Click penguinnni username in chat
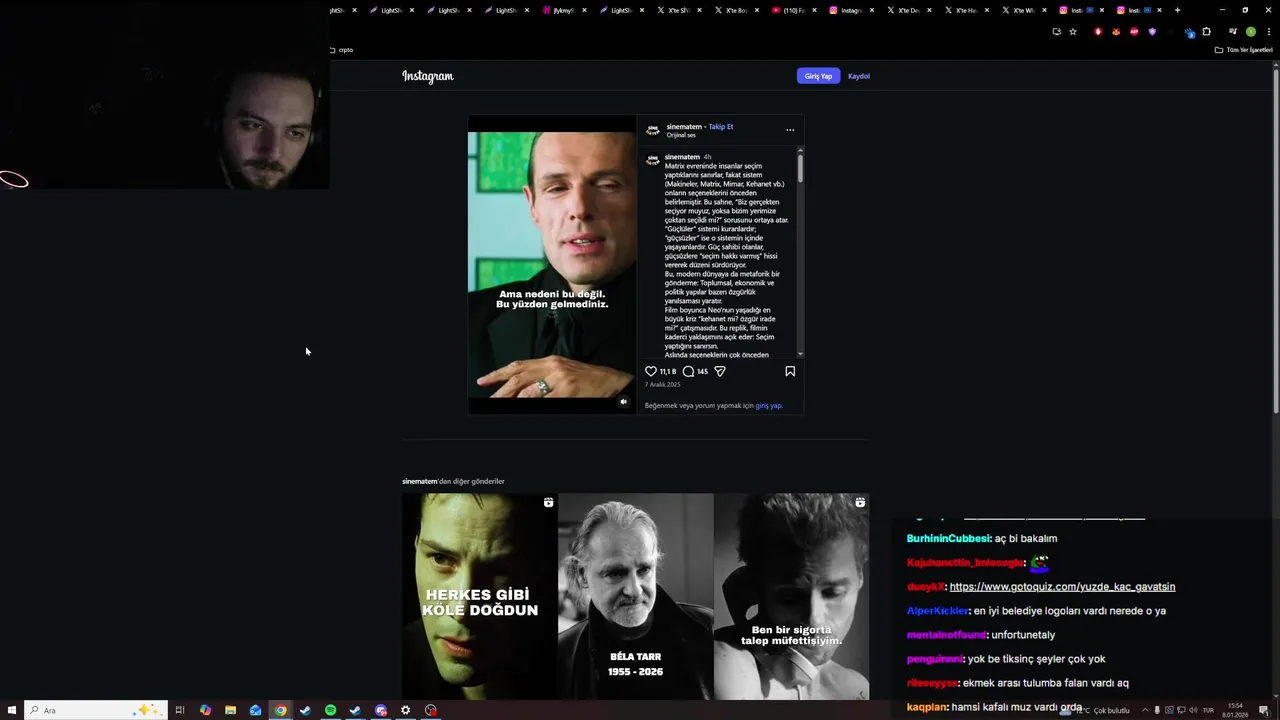 (934, 659)
